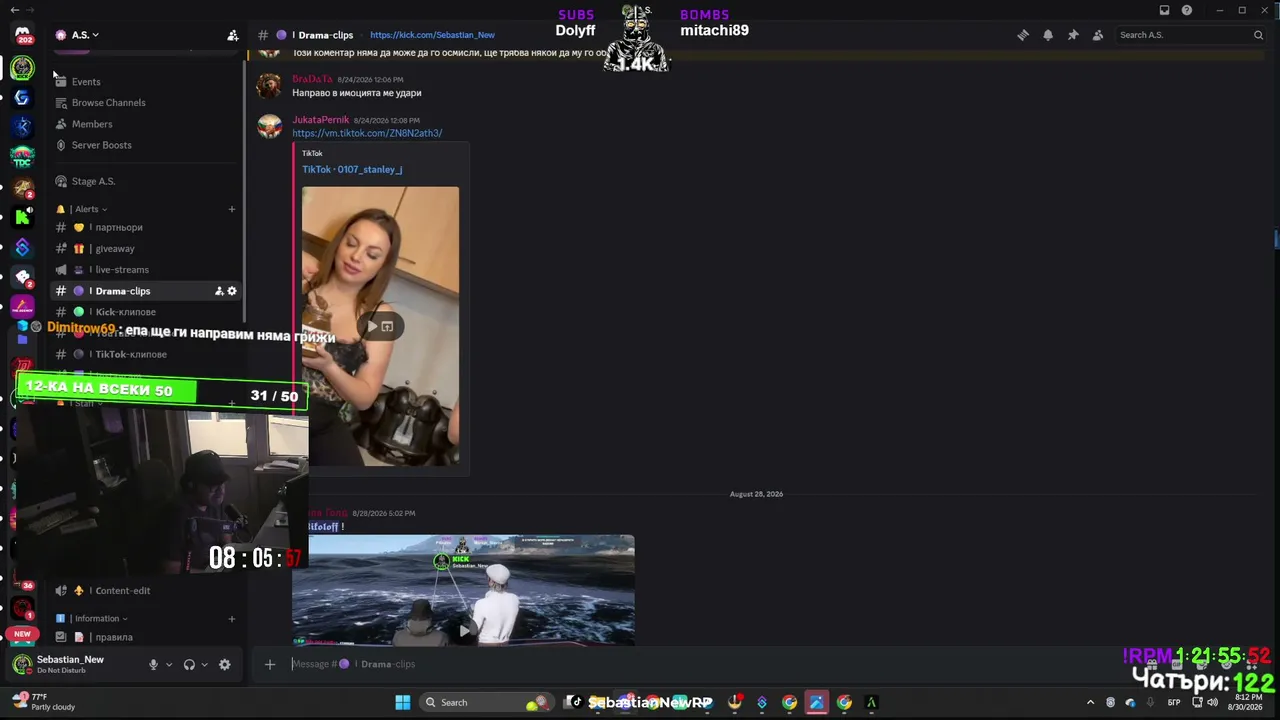
Task: Create invite for Drama-clips channel
Action: pyautogui.click(x=219, y=291)
